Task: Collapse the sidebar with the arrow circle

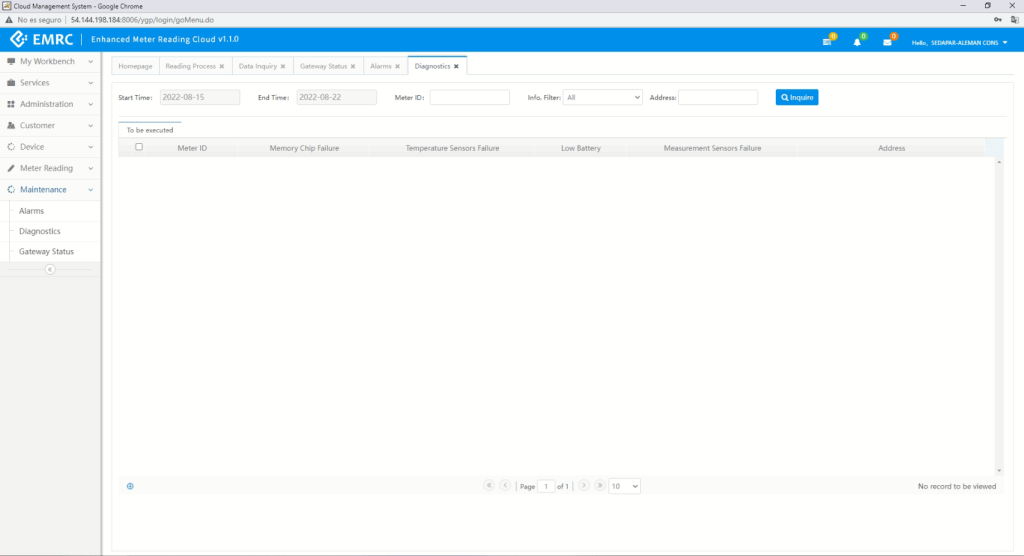Action: [50, 269]
